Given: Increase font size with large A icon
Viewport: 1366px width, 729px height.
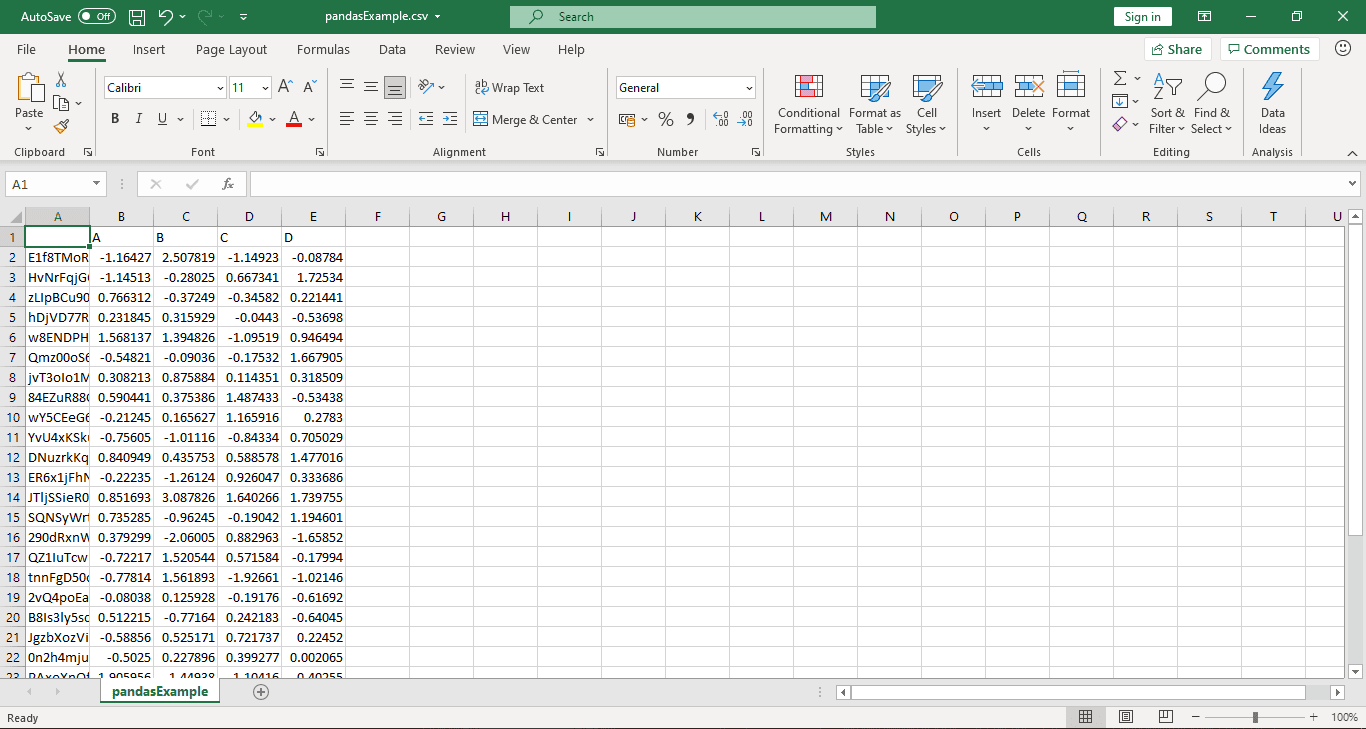Looking at the screenshot, I should (x=285, y=88).
